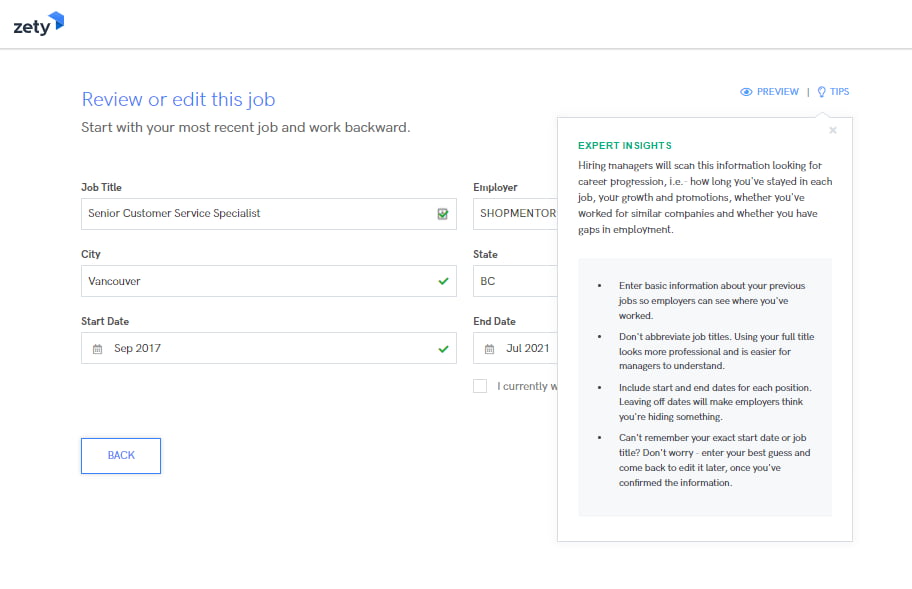Viewport: 912px width, 589px height.
Task: Click the green check icon in Job Title
Action: 443,214
